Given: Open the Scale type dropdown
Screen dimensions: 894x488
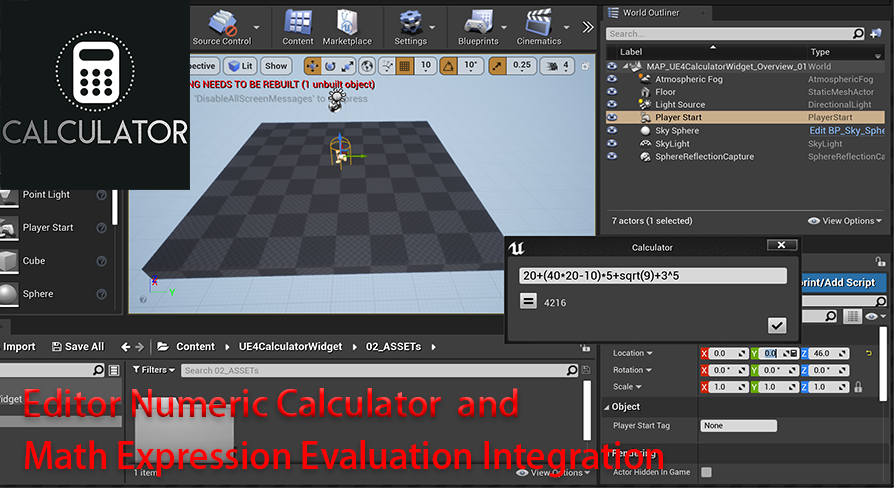Looking at the screenshot, I should tap(627, 387).
